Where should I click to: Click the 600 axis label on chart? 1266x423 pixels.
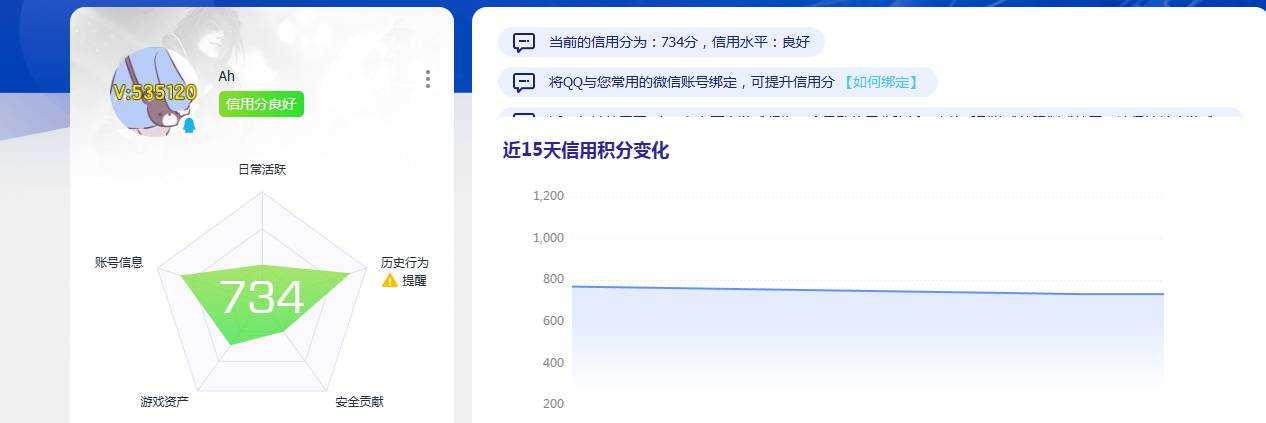tap(554, 321)
